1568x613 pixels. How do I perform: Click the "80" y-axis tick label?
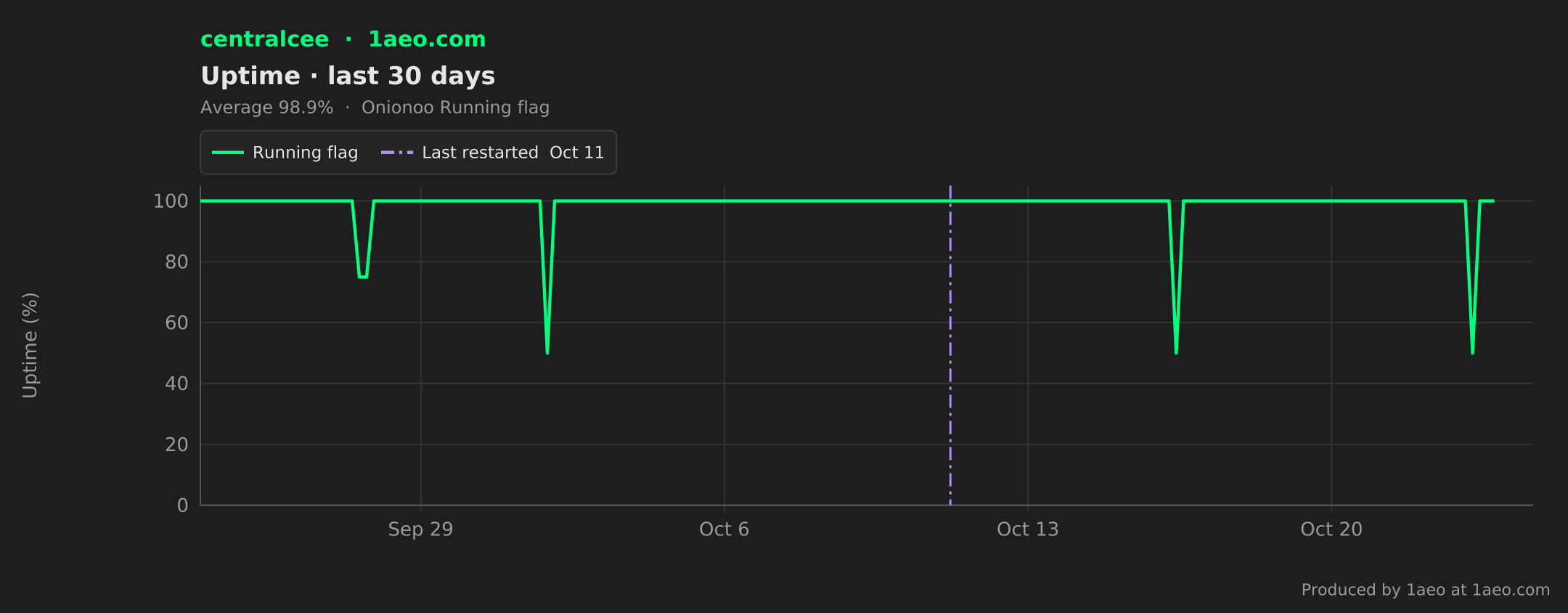point(176,262)
